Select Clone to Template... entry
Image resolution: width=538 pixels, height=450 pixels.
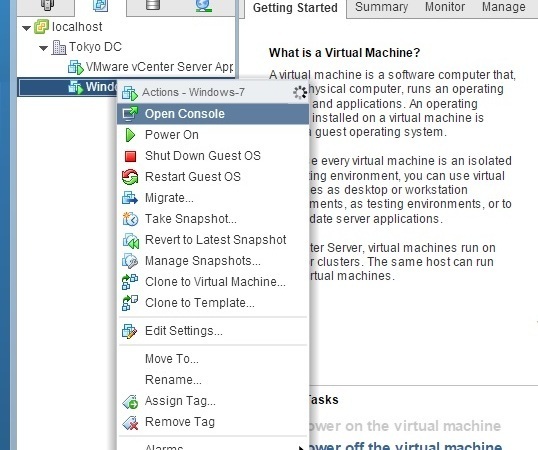[213, 303]
